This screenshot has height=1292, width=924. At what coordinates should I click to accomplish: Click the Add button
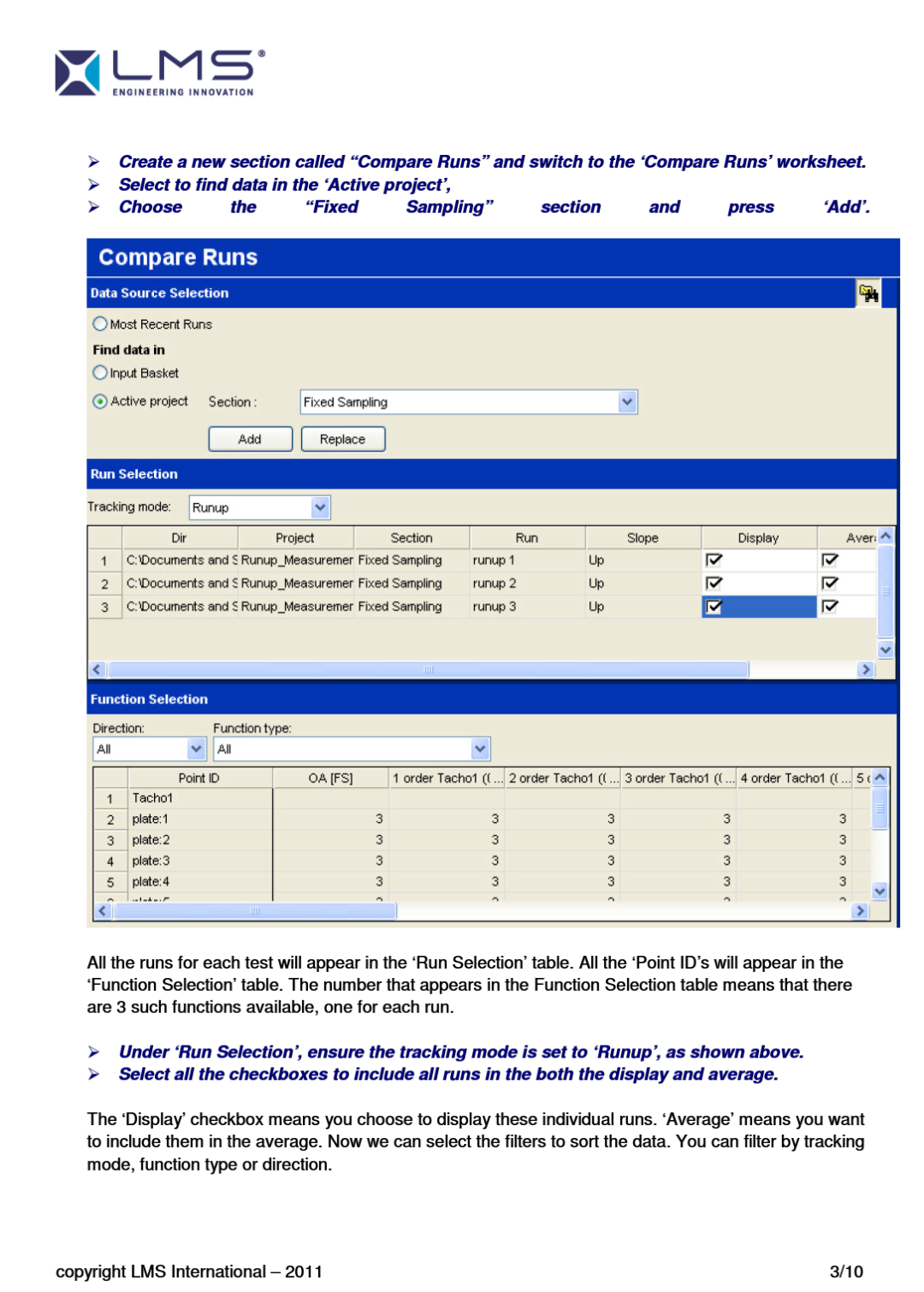(x=251, y=439)
